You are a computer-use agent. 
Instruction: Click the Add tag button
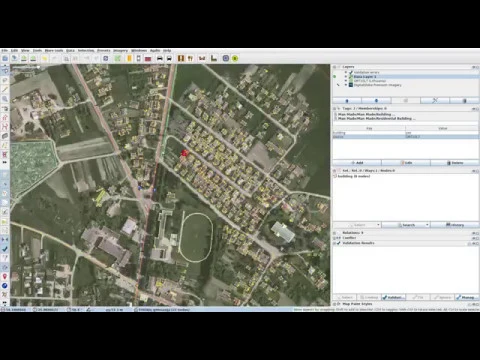coord(357,163)
